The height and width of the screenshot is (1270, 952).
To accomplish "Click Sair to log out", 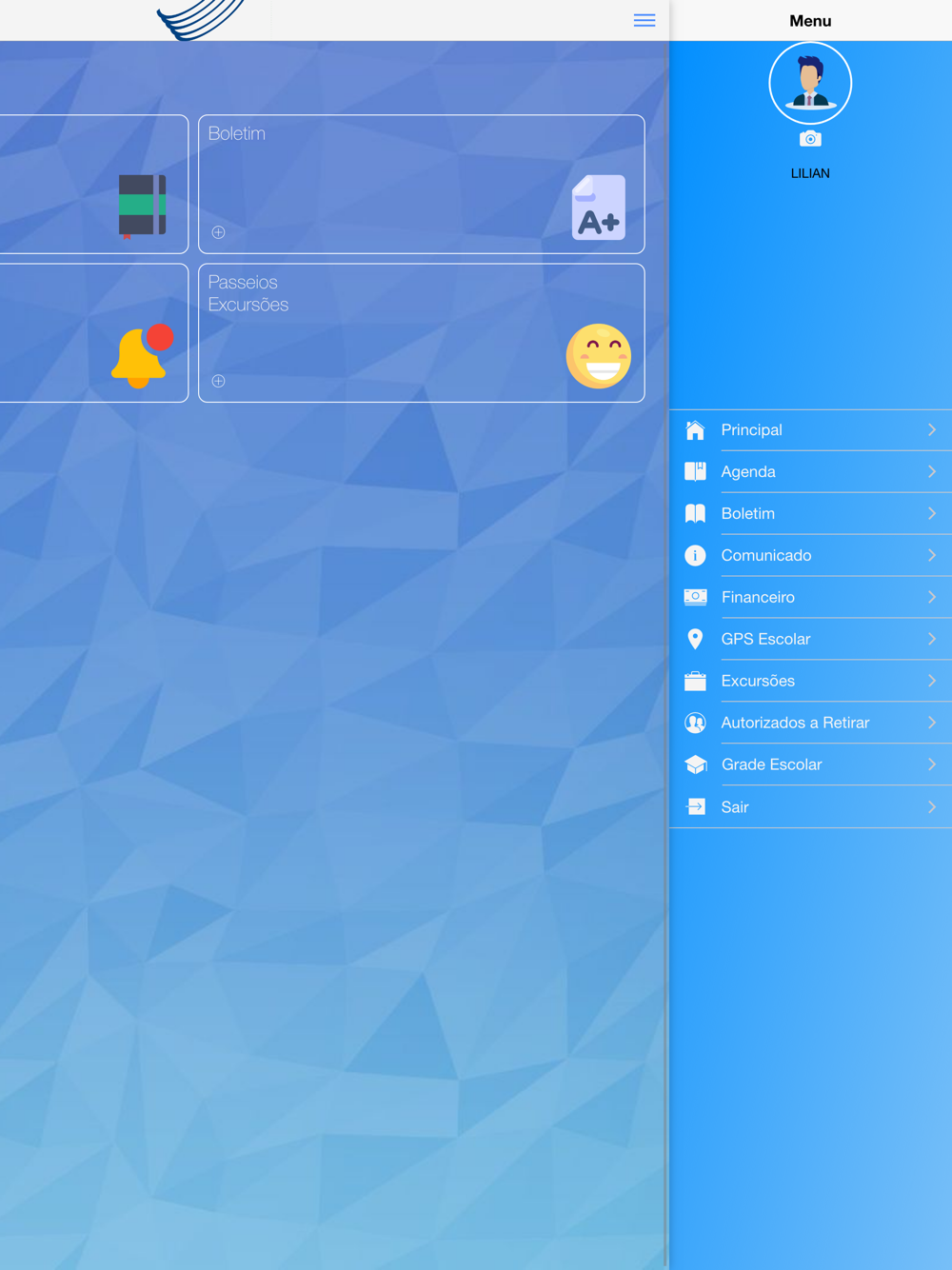I will [735, 806].
